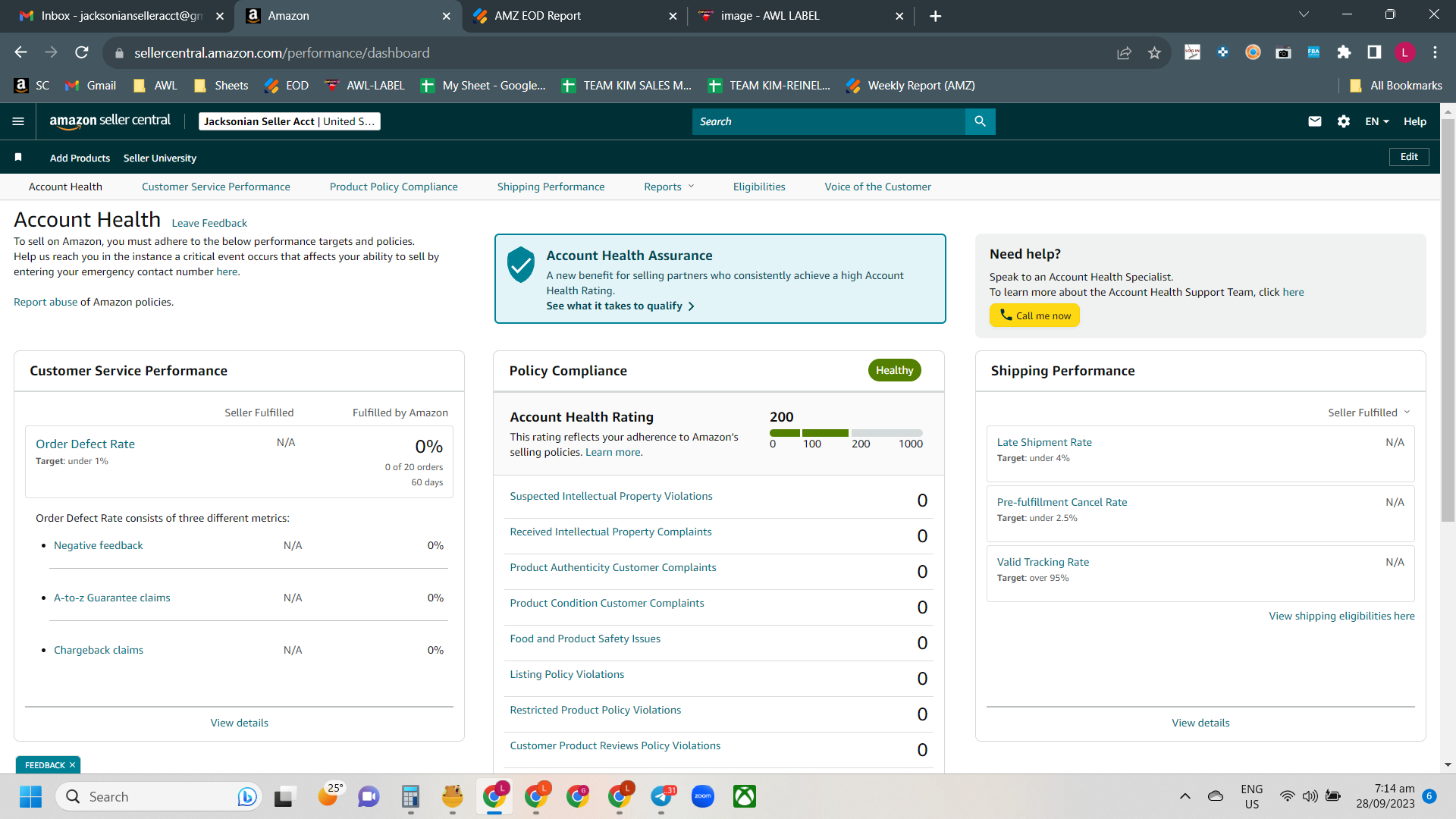Expand See what it takes to qualify
Viewport: 1456px width, 819px height.
(620, 306)
